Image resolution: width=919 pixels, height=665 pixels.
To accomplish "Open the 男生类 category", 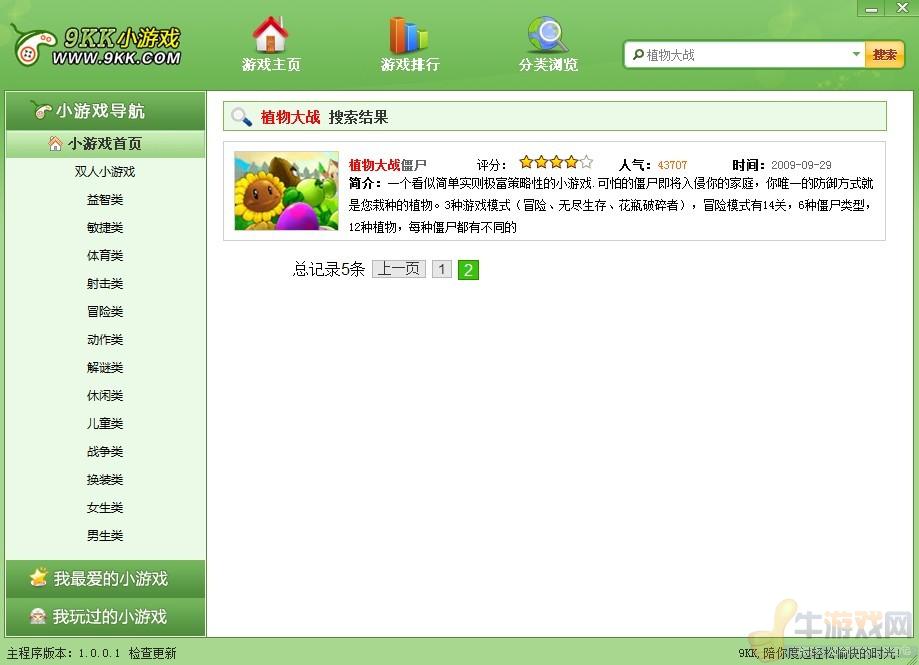I will pos(105,535).
